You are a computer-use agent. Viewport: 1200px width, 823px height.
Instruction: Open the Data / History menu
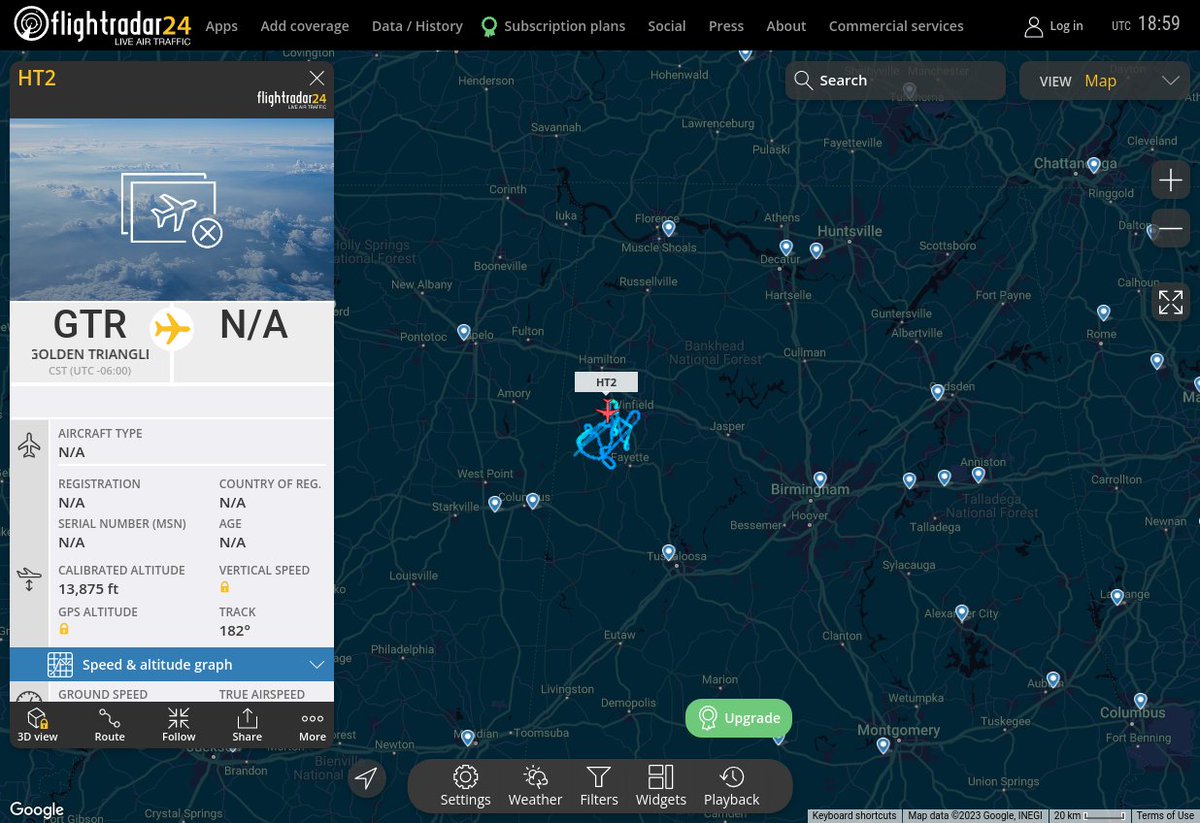[417, 26]
